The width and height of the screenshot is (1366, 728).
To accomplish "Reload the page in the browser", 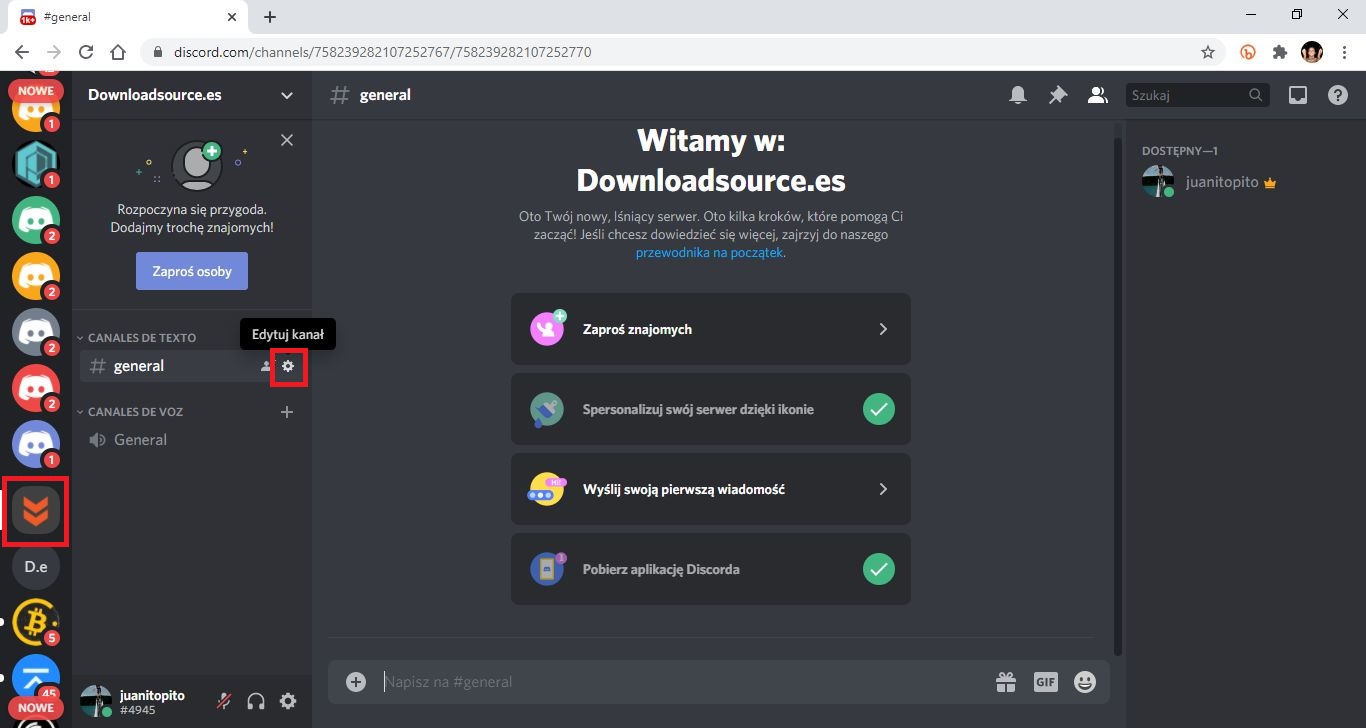I will point(86,52).
